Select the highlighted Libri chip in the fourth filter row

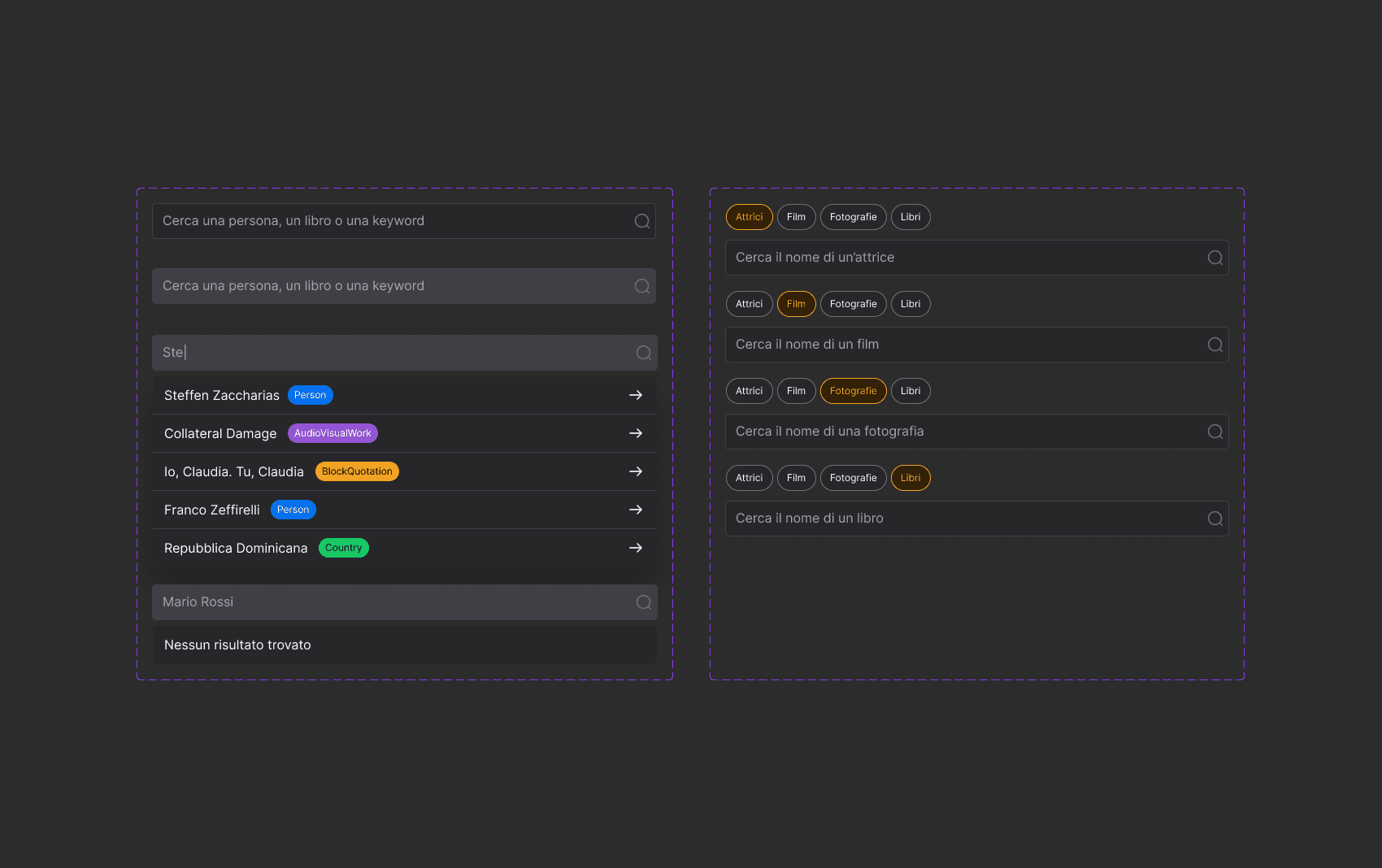coord(910,478)
